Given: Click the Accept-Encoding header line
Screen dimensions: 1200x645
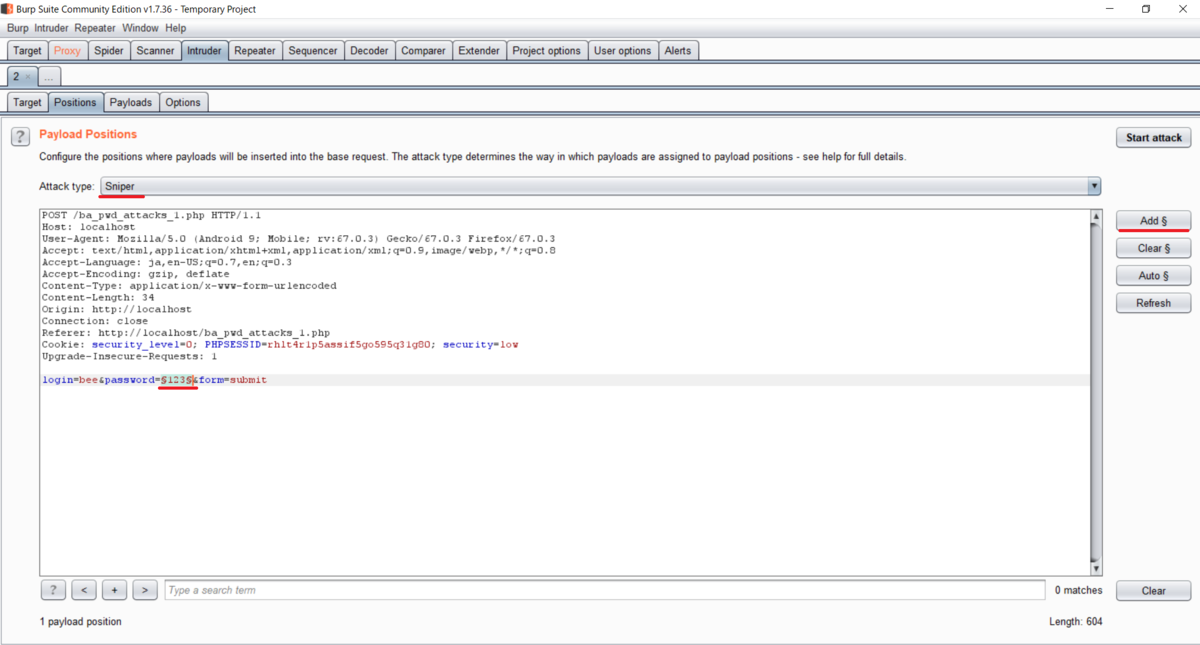Looking at the screenshot, I should click(135, 274).
